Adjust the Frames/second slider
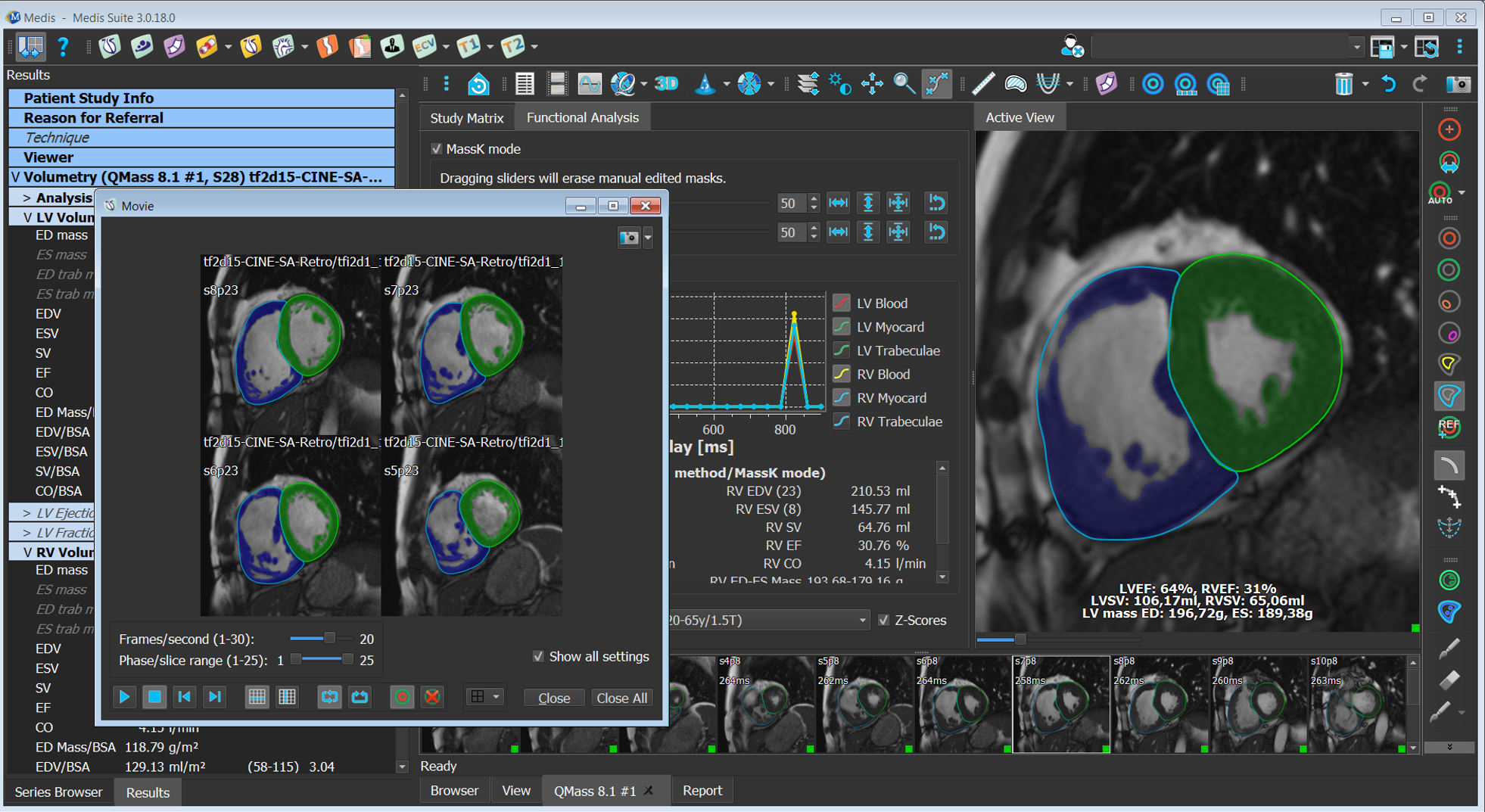Image resolution: width=1485 pixels, height=812 pixels. 329,639
